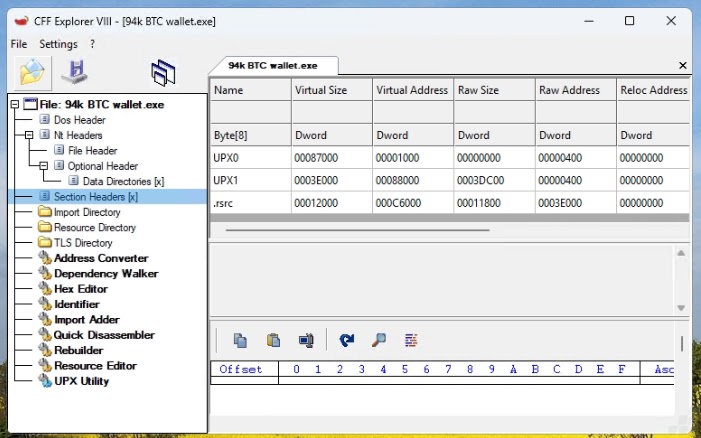Click the Copy icon in hex toolbar
Screen dimensions: 701x438
[x=240, y=340]
